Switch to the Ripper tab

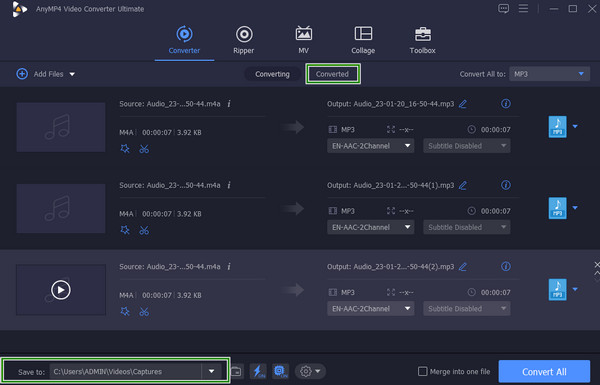click(244, 40)
